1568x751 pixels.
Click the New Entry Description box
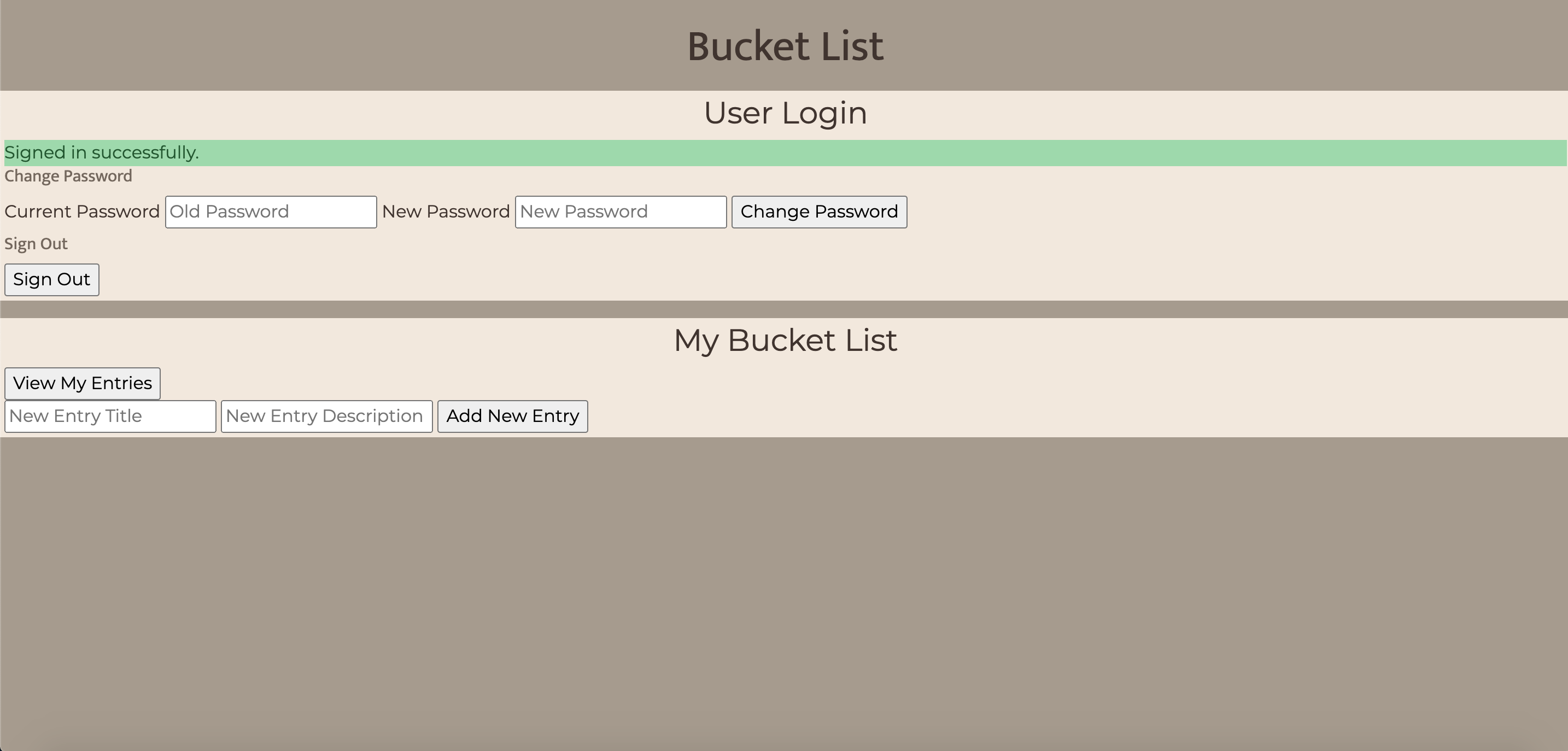[x=326, y=416]
